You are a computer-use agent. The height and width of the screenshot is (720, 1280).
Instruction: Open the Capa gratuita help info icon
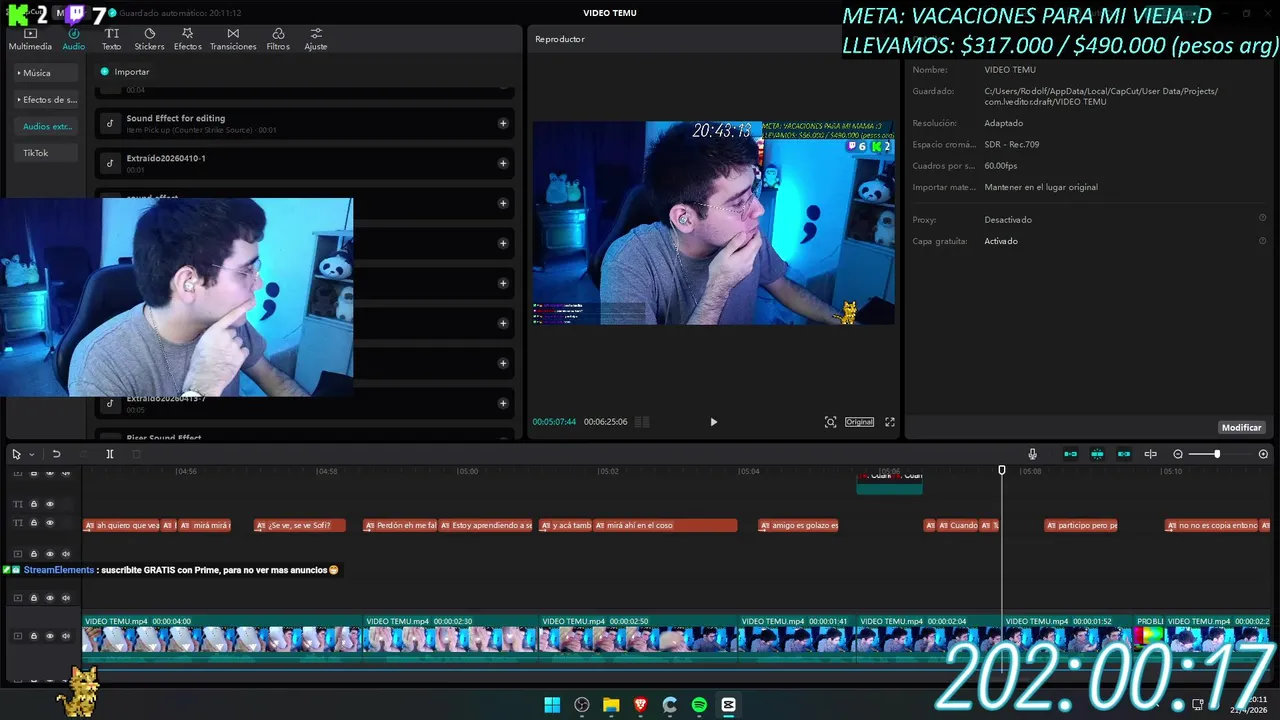click(x=1262, y=241)
